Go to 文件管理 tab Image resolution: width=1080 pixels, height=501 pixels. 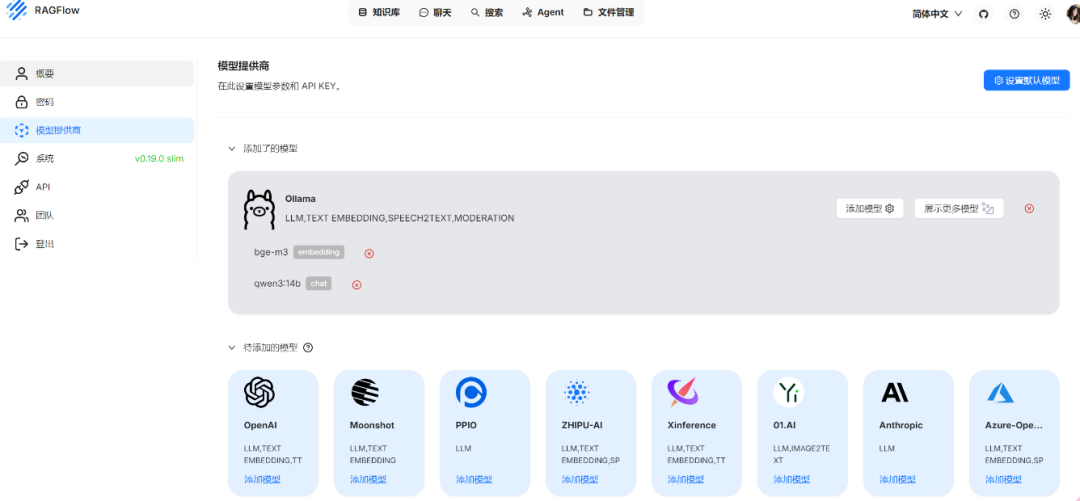(x=608, y=12)
